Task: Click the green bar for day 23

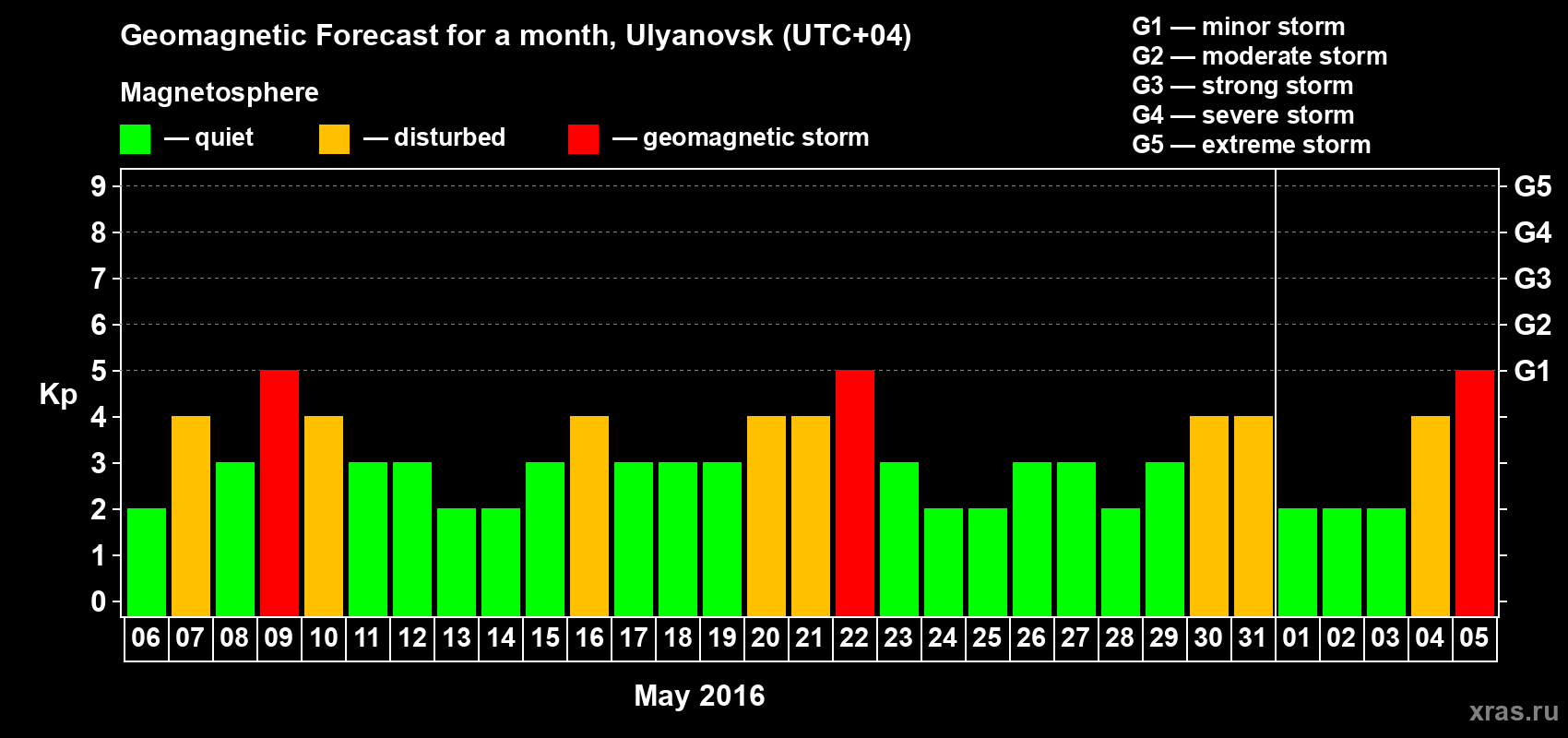Action: (899, 540)
